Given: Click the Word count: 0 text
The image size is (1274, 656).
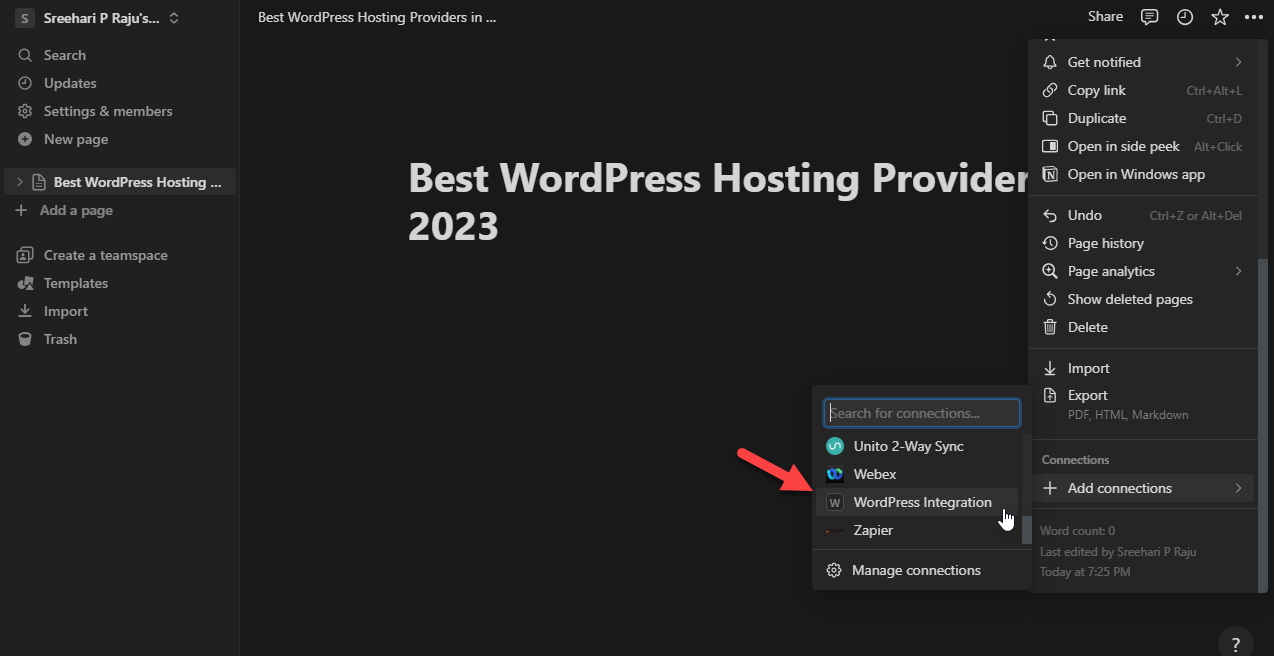Looking at the screenshot, I should click(x=1077, y=531).
